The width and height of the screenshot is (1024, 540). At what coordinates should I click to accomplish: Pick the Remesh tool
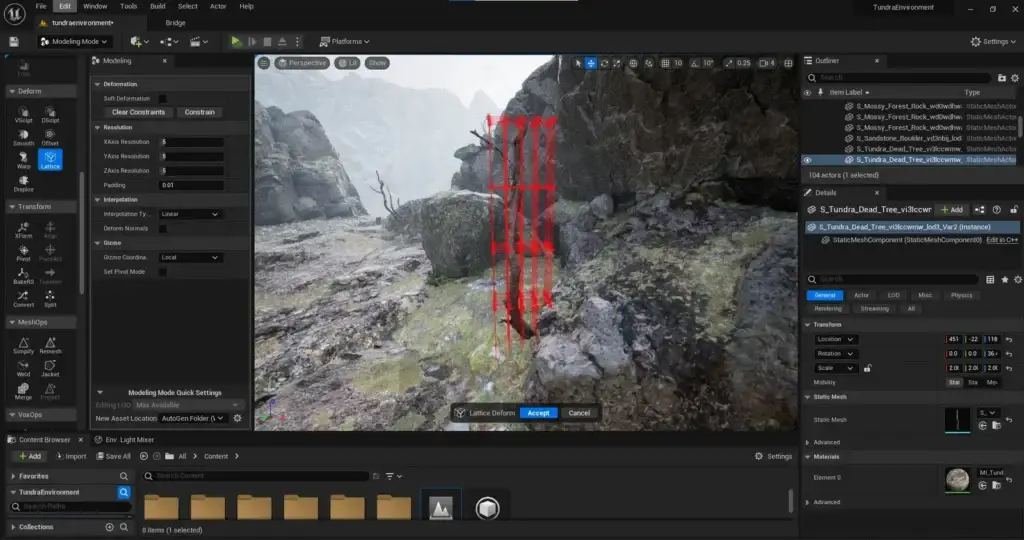pos(50,345)
